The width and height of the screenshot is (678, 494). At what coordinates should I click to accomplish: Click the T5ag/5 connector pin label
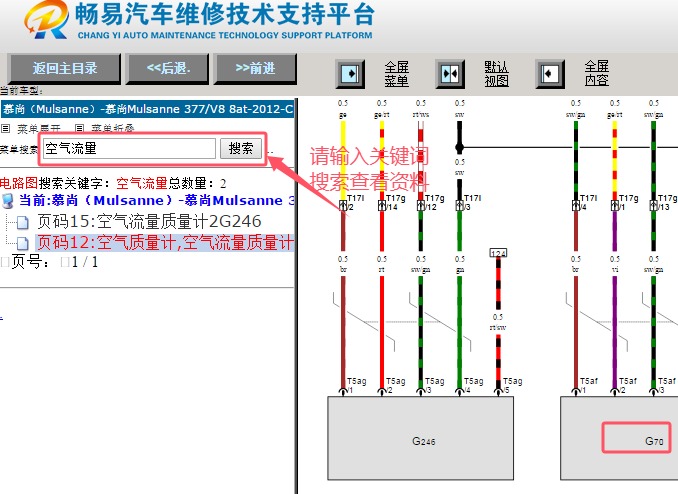tap(512, 385)
